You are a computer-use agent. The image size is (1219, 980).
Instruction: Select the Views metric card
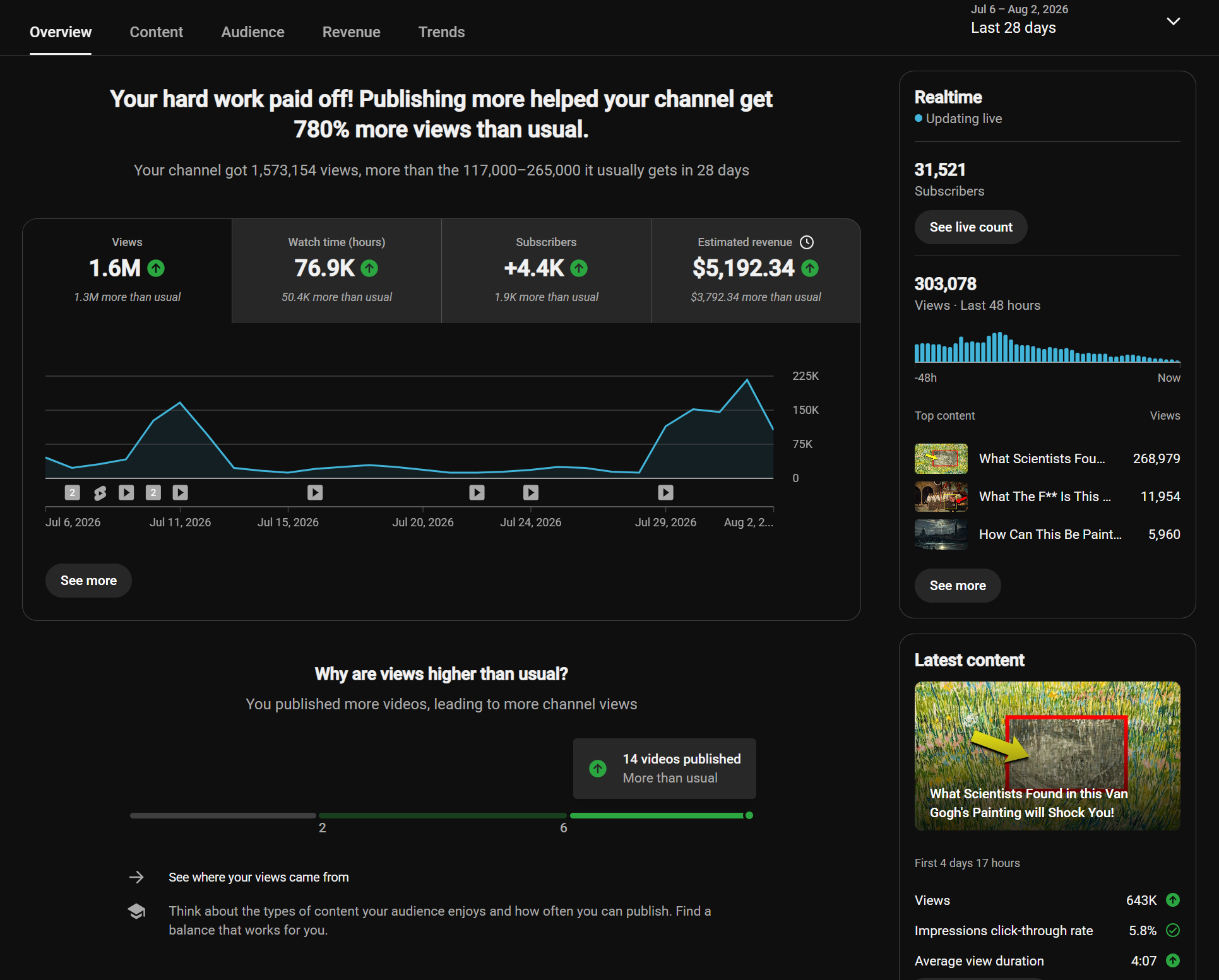point(128,271)
